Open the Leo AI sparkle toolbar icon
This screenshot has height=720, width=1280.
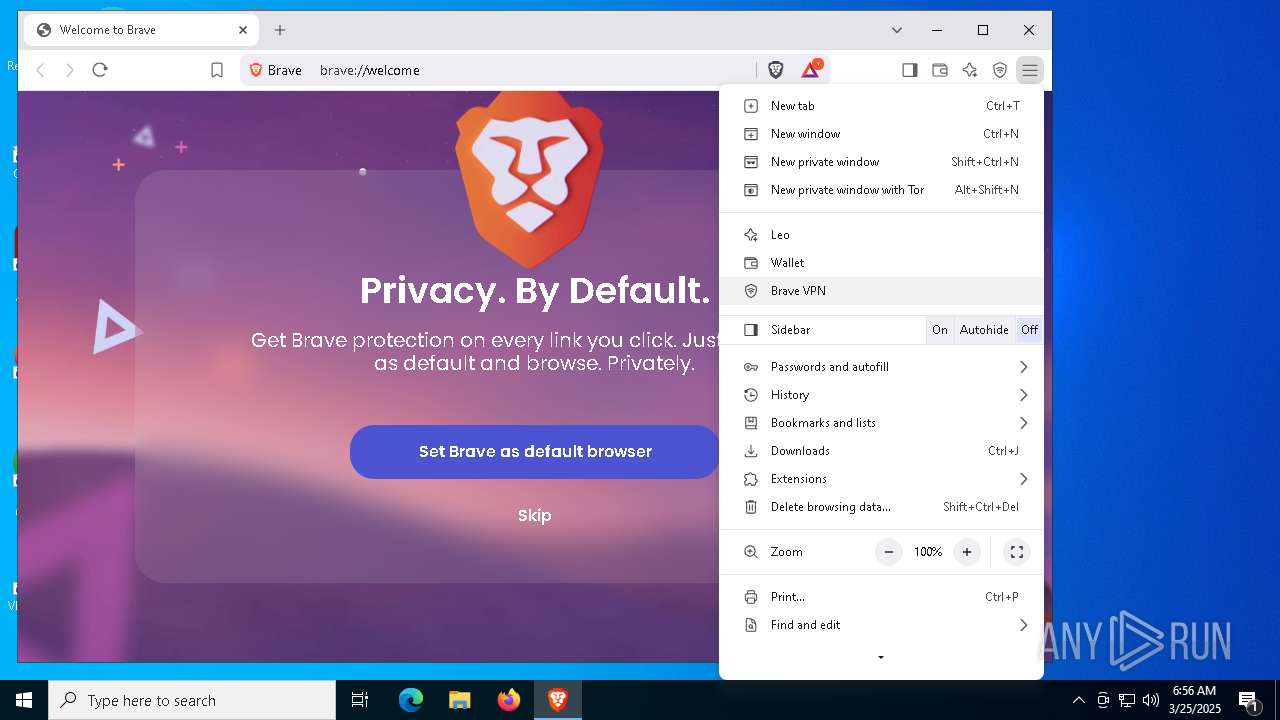[x=970, y=70]
